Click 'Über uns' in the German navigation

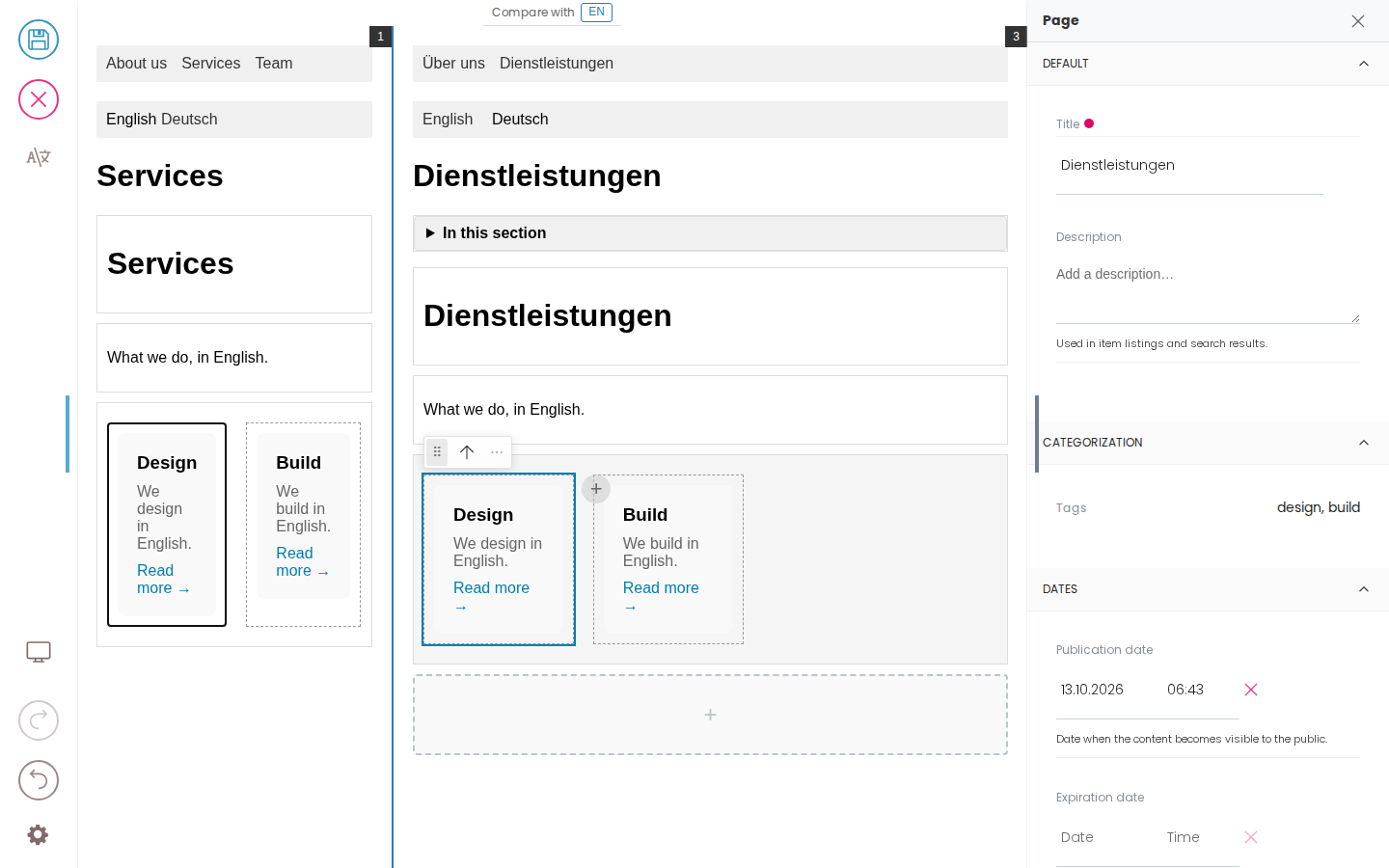click(453, 64)
